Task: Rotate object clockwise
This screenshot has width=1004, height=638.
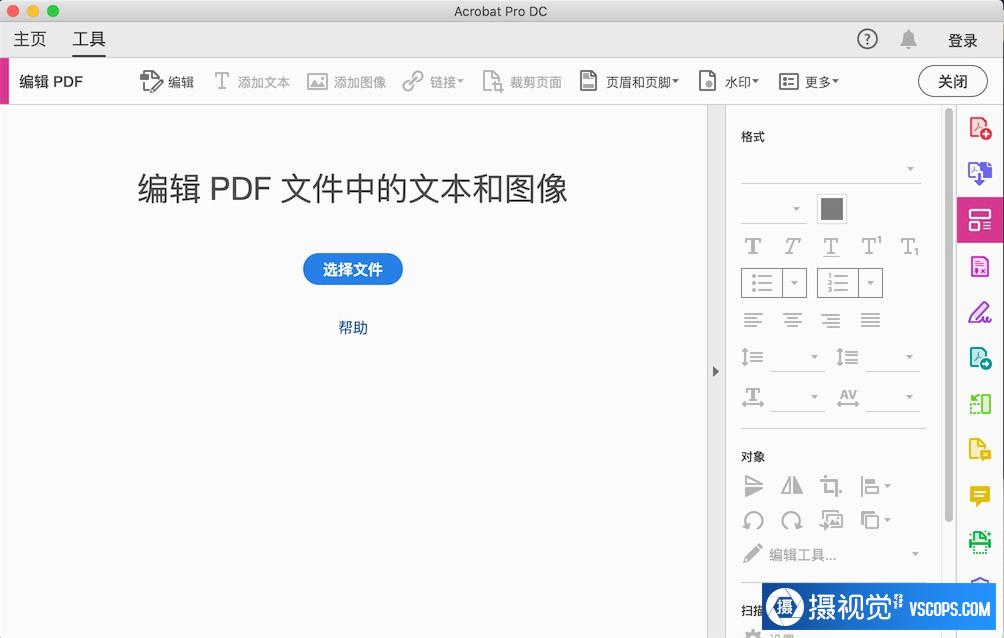Action: [792, 520]
